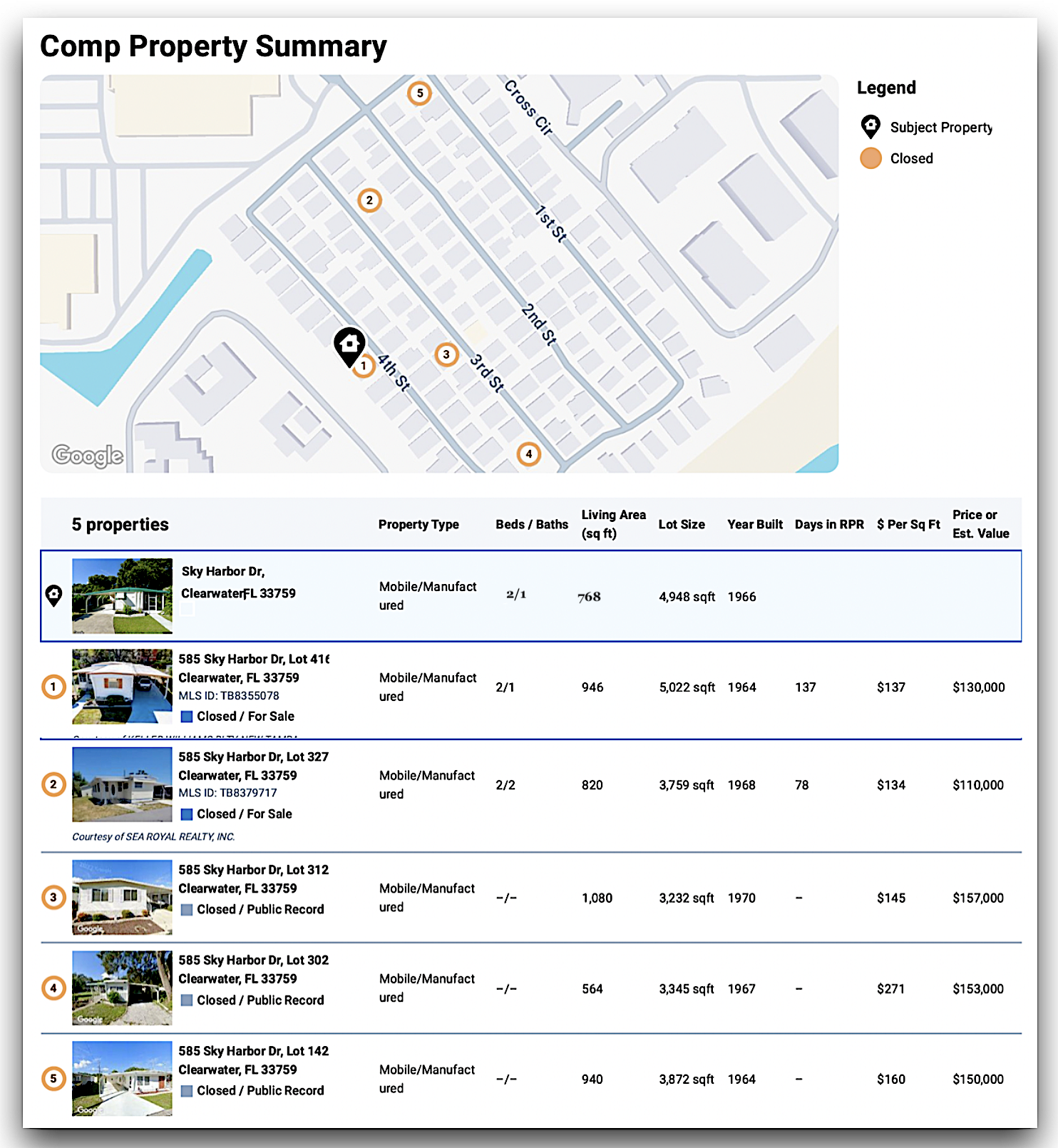Click the $150,000 price for Lot 142

pyautogui.click(x=978, y=1080)
